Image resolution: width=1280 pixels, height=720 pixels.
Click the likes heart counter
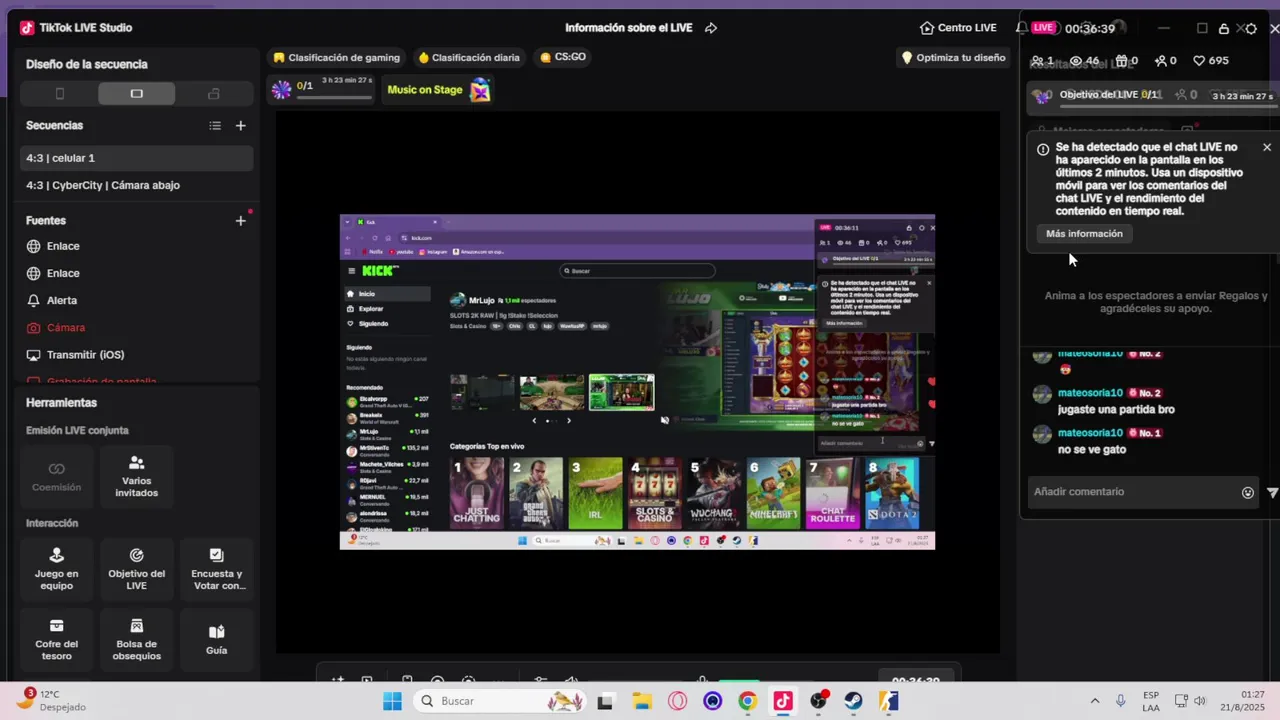1211,61
